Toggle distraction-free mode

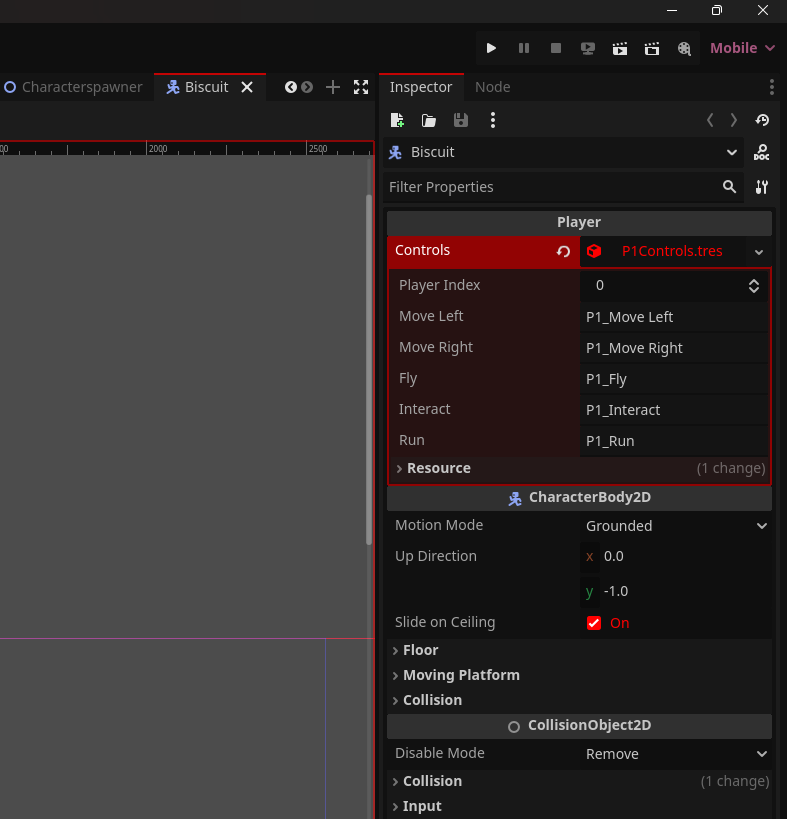pos(361,87)
